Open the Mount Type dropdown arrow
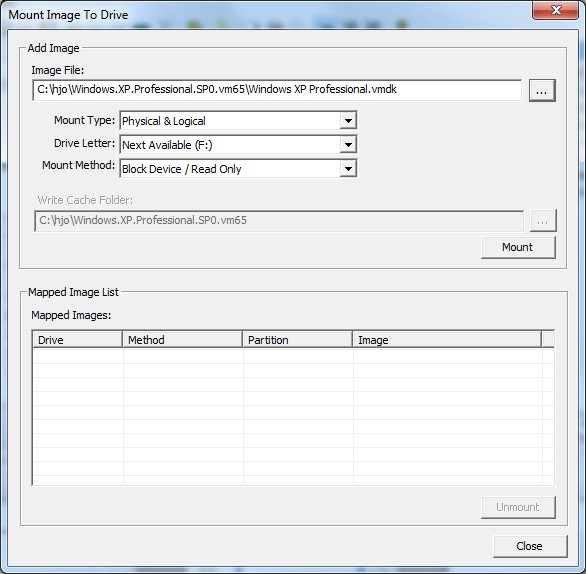The image size is (586, 574). [x=348, y=121]
